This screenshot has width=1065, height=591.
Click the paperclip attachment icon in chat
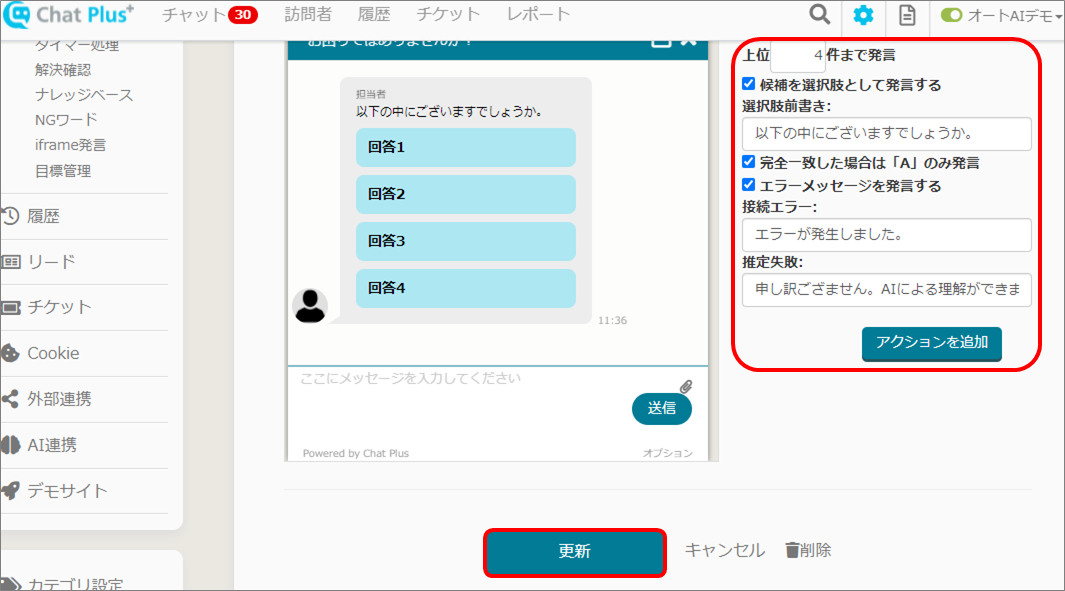tap(686, 387)
